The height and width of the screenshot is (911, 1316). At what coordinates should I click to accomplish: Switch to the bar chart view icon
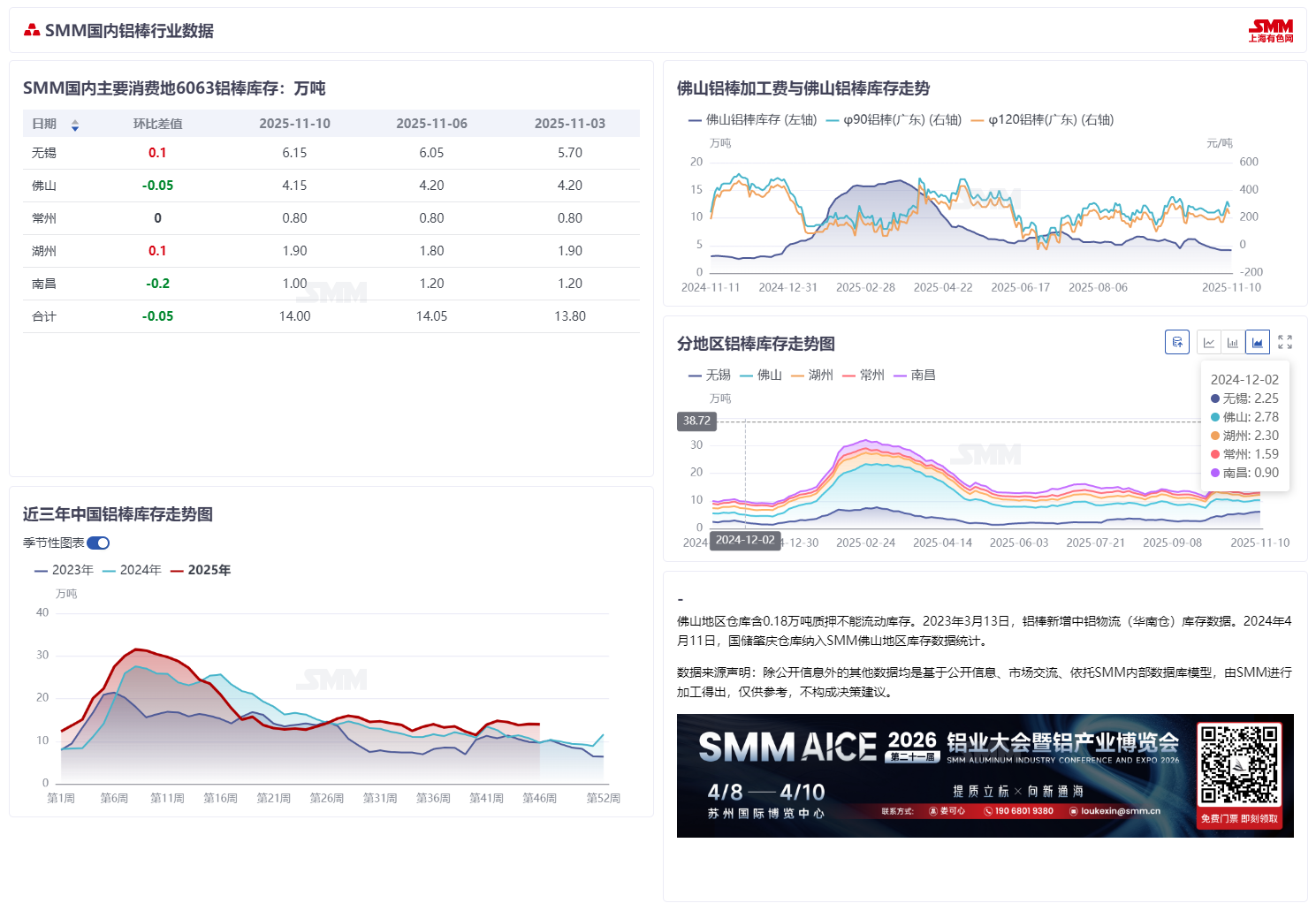(1233, 342)
